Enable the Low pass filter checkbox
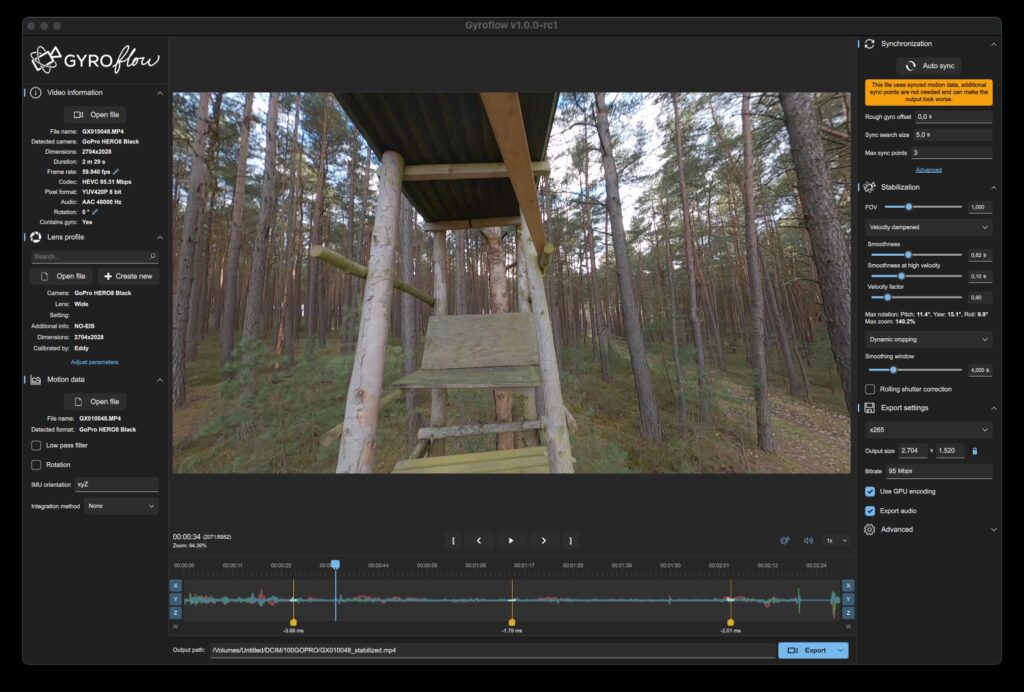This screenshot has width=1024, height=692. coord(37,445)
